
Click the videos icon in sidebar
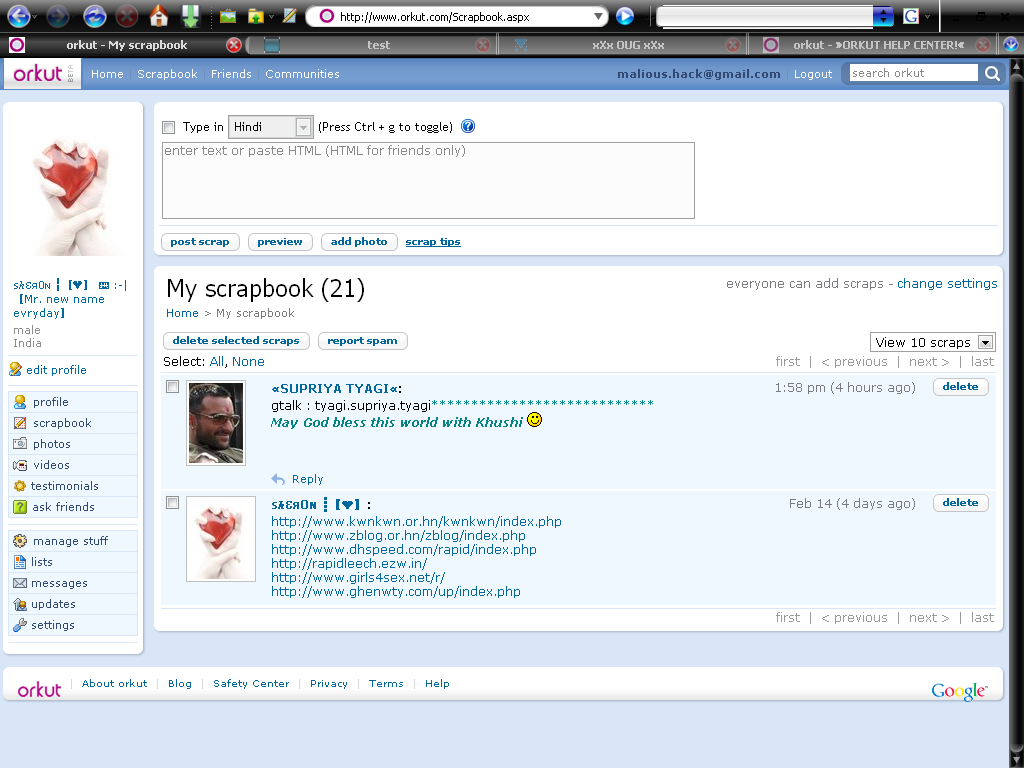[x=20, y=465]
